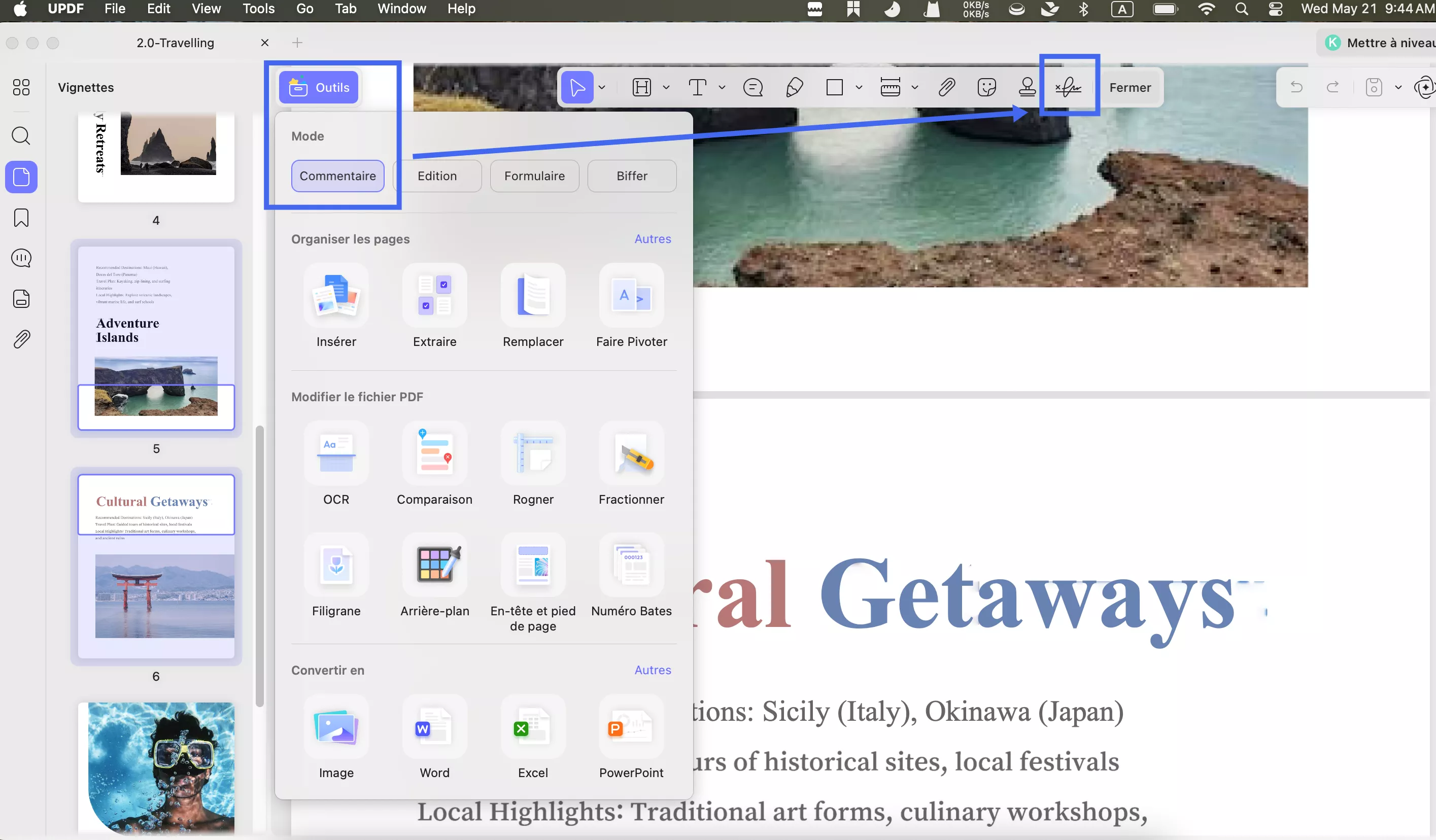Expand the text tool dropdown arrow
The width and height of the screenshot is (1436, 840).
[722, 87]
